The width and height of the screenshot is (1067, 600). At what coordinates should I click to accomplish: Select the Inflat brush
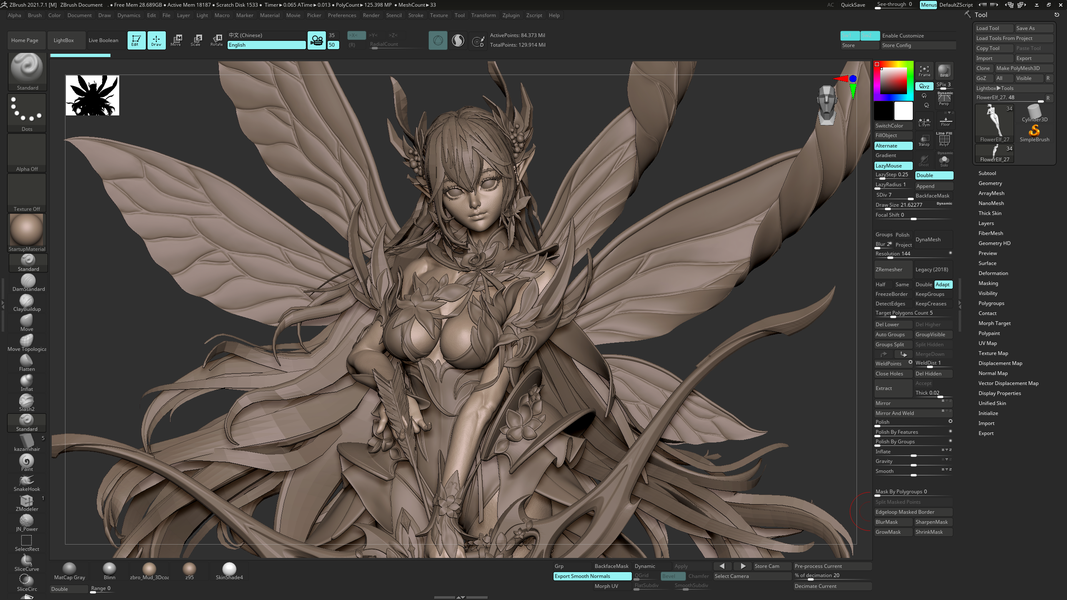[27, 383]
